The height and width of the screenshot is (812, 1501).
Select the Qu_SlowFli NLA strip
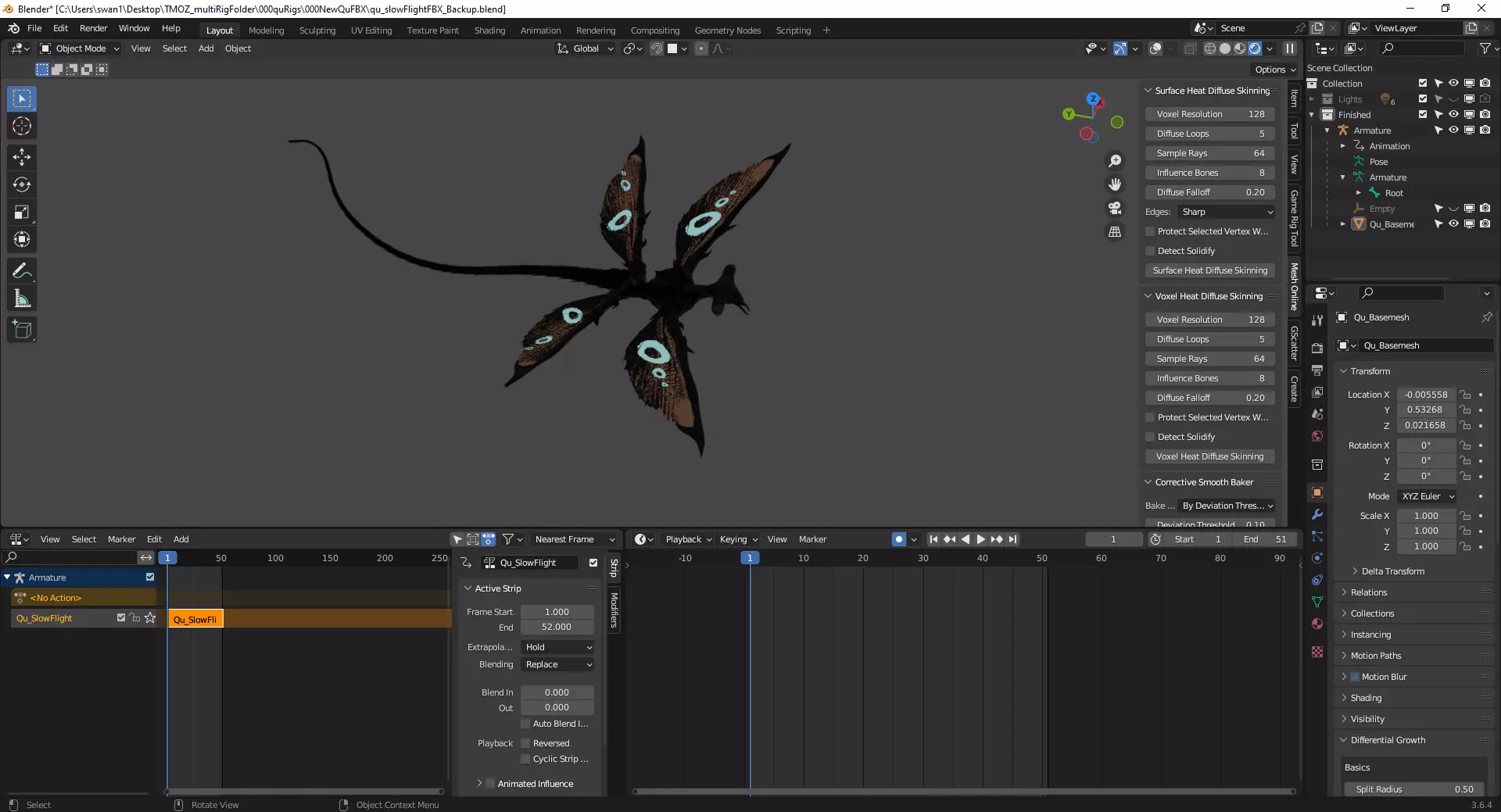pyautogui.click(x=195, y=619)
